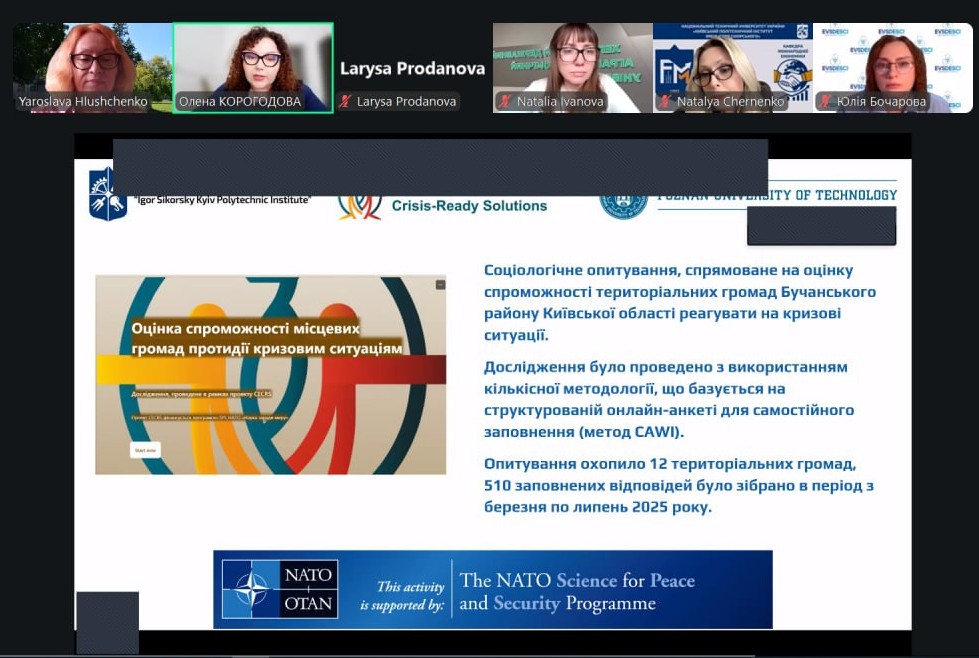This screenshot has width=979, height=658.
Task: Click Natalya Chernenko's muted microphone icon
Action: (x=665, y=101)
